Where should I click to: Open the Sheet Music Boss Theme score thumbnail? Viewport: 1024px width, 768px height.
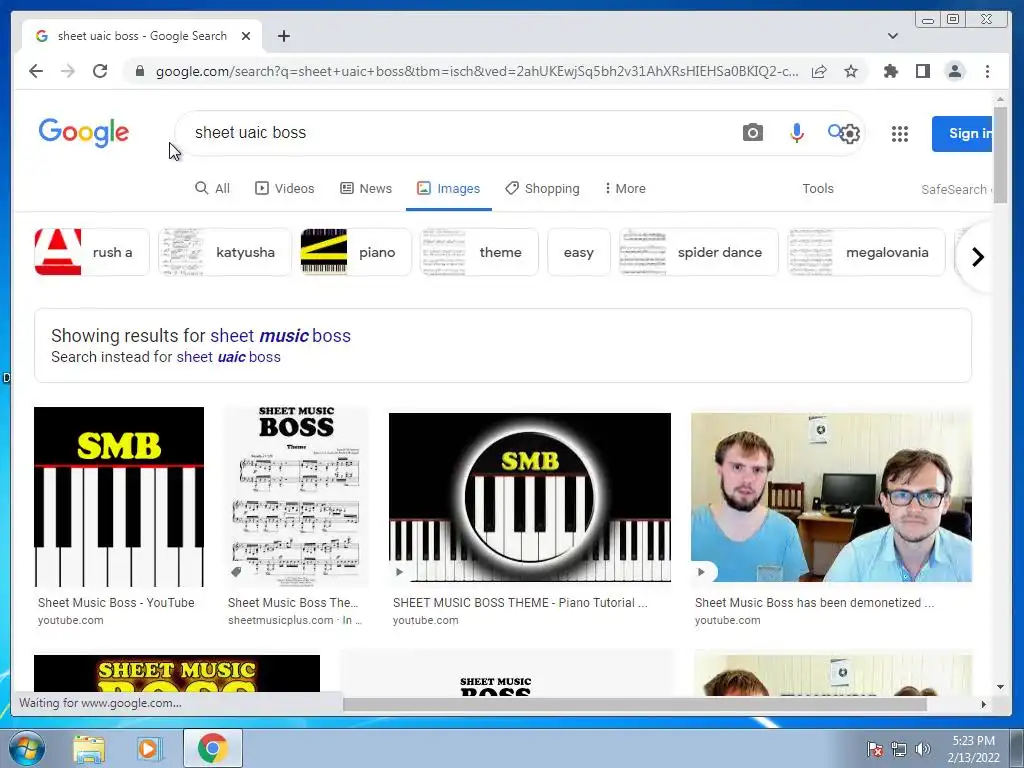(296, 496)
